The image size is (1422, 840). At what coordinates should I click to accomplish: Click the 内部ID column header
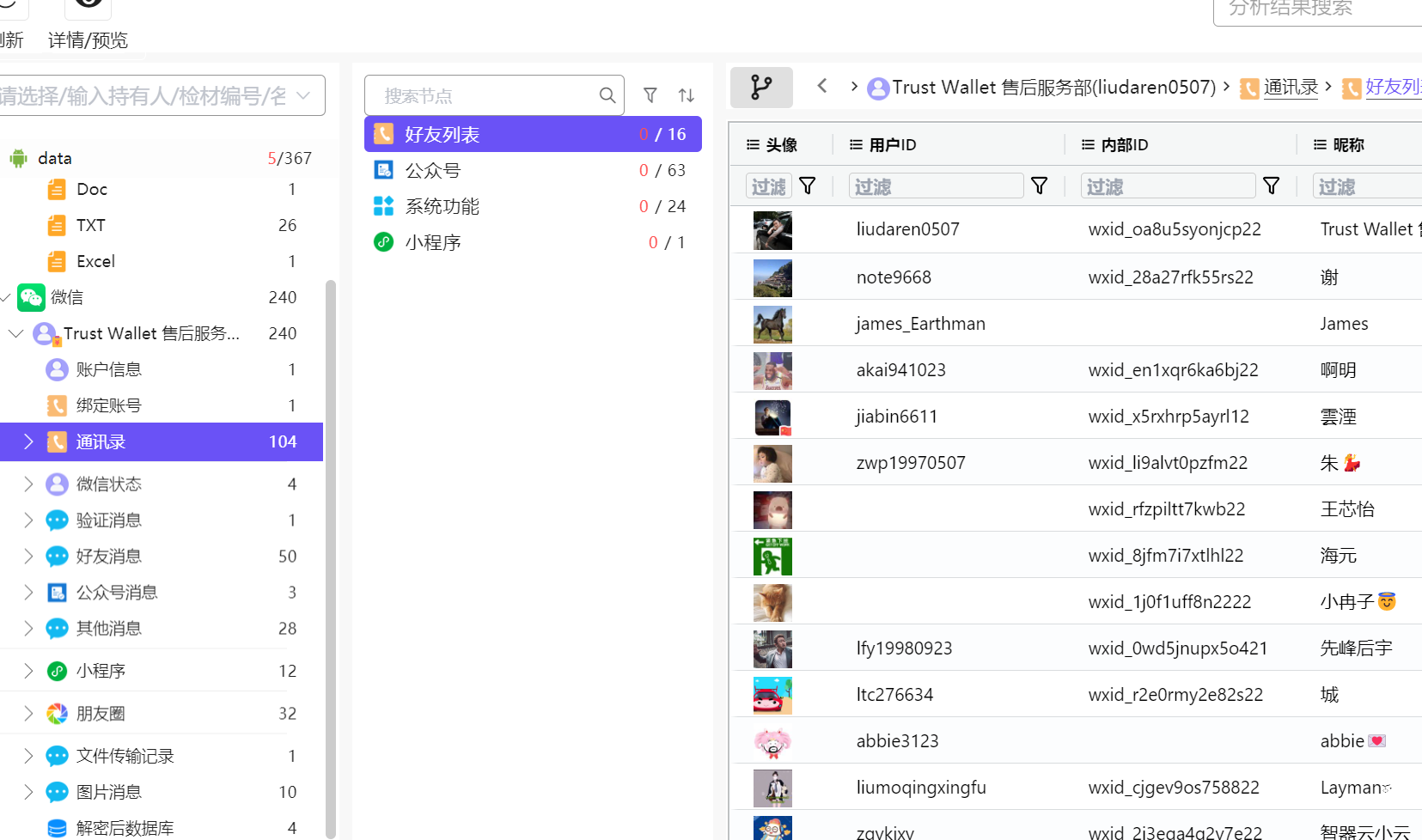click(1125, 144)
